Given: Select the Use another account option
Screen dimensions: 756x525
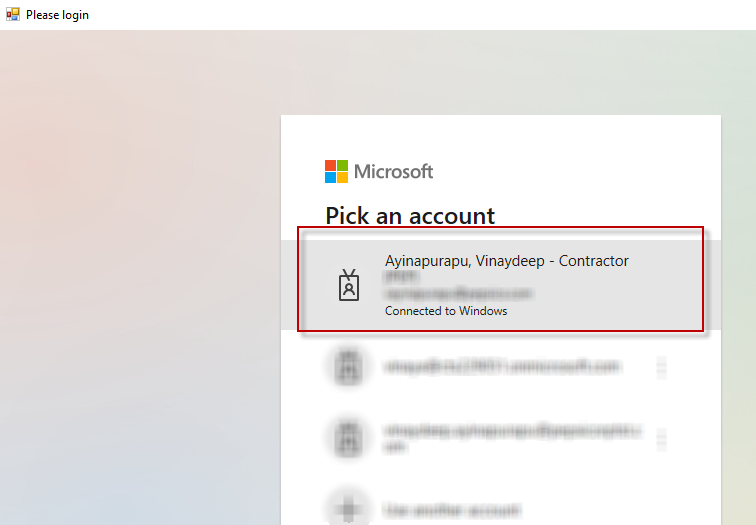Looking at the screenshot, I should [451, 509].
